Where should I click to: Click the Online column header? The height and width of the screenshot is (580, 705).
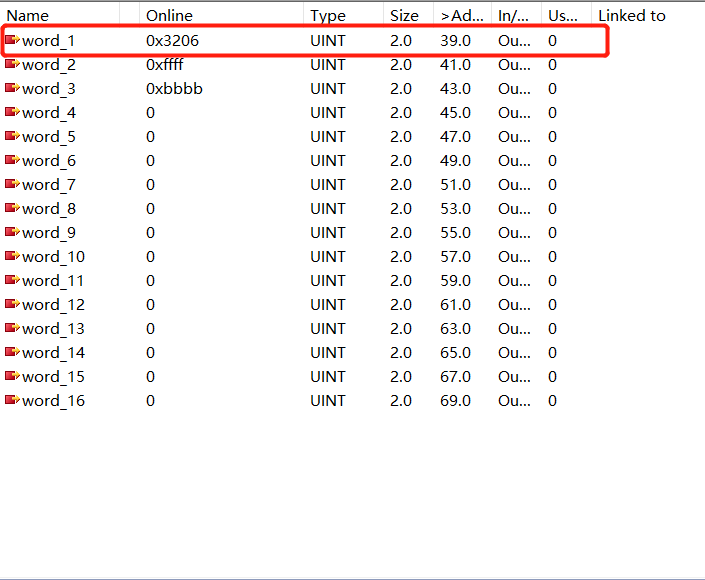(x=170, y=16)
